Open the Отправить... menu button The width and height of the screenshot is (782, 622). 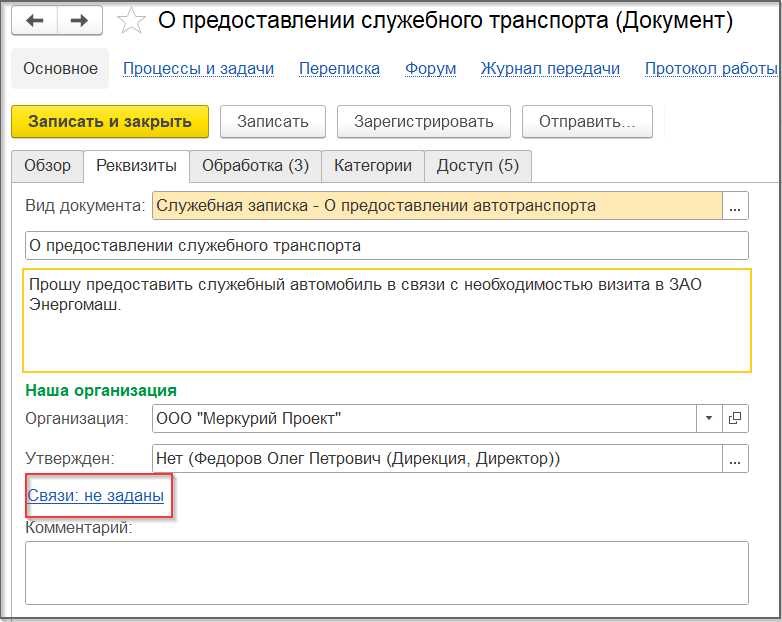tap(586, 121)
